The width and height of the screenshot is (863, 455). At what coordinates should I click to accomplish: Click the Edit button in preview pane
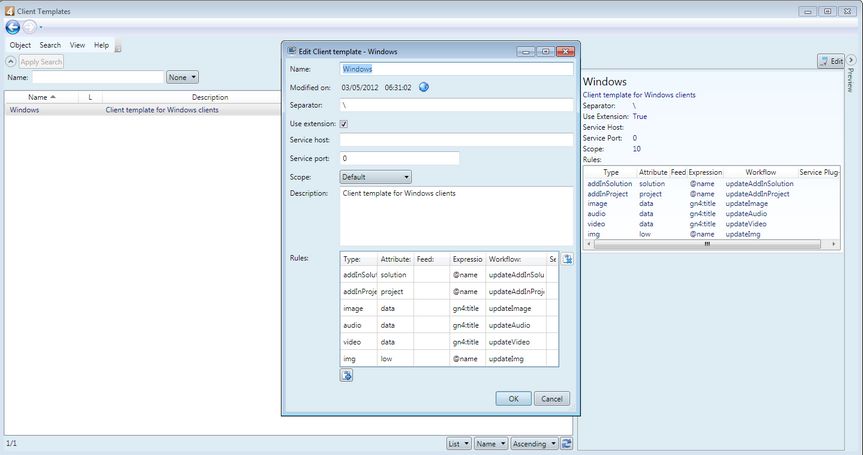pos(831,61)
